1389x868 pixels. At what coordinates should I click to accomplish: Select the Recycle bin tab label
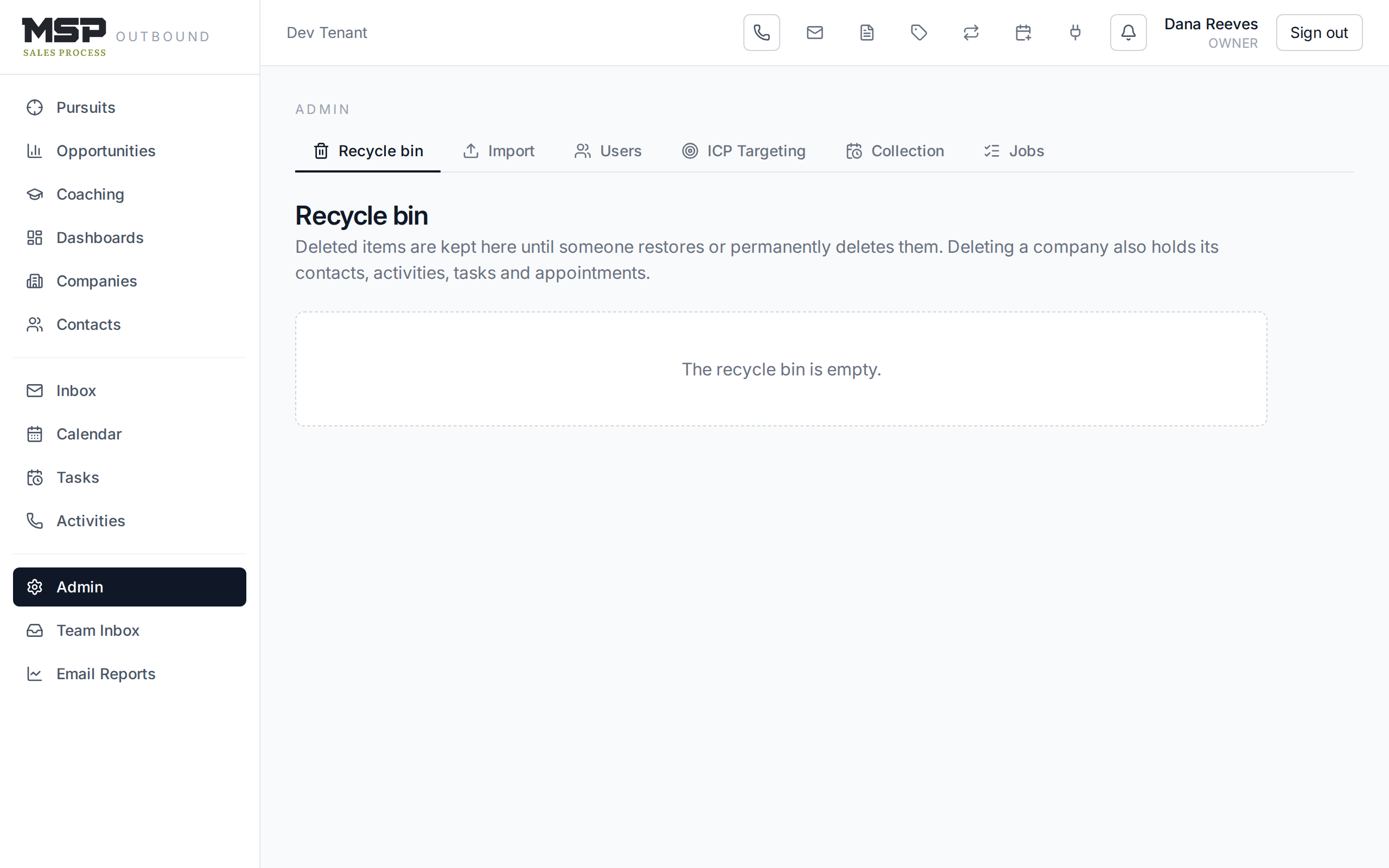pyautogui.click(x=380, y=151)
